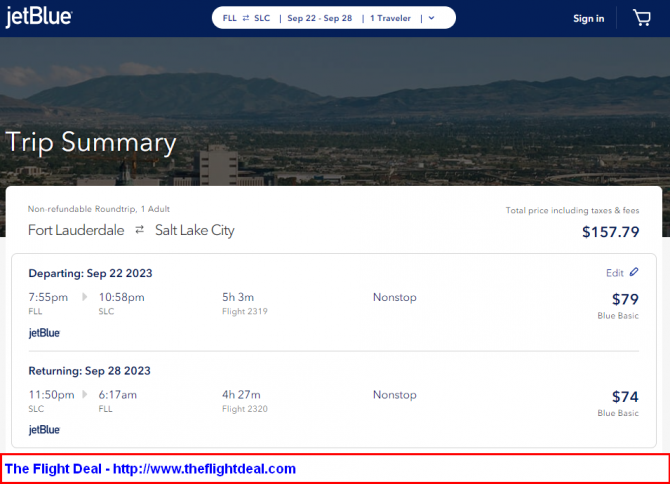Click 'Non-refundable Roundtrip, 1 Adult' text
The height and width of the screenshot is (484, 670).
(99, 209)
